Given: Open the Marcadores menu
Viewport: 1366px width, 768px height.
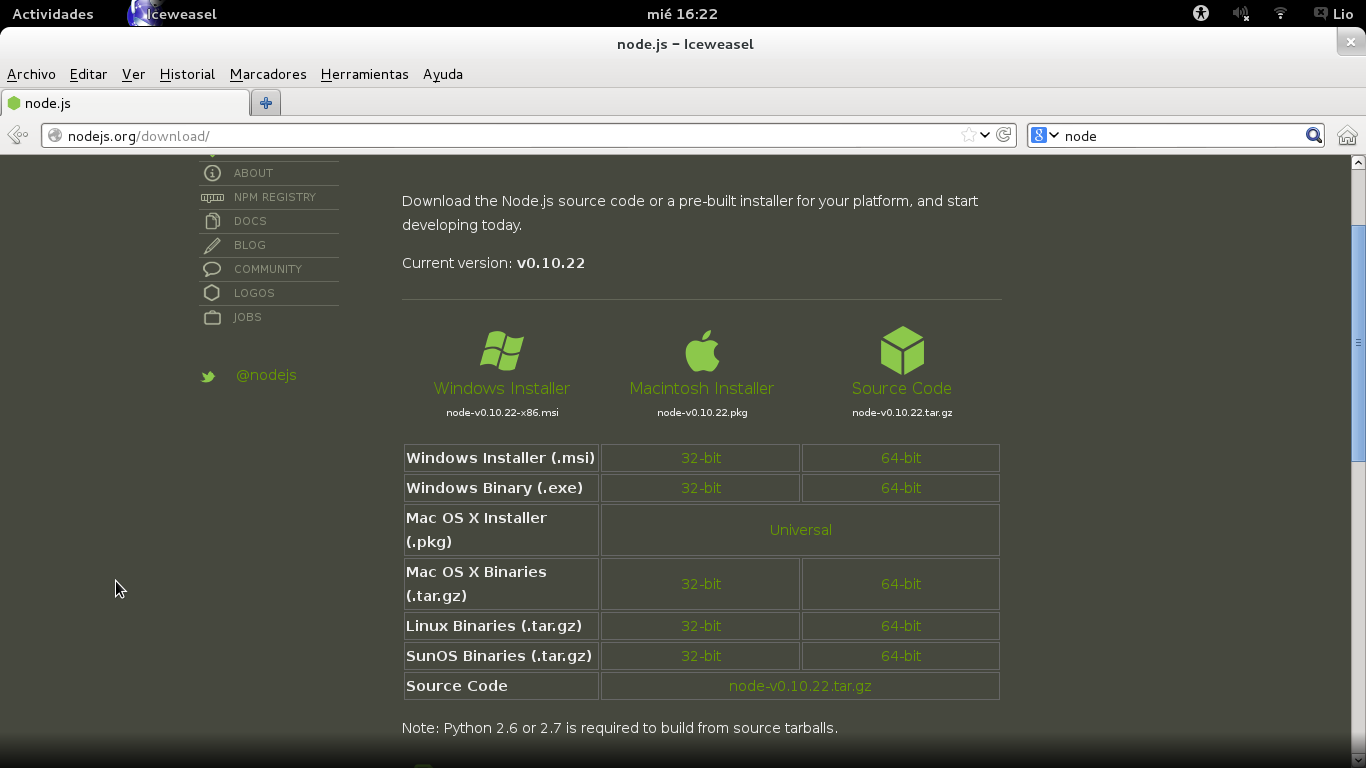Looking at the screenshot, I should pos(268,74).
